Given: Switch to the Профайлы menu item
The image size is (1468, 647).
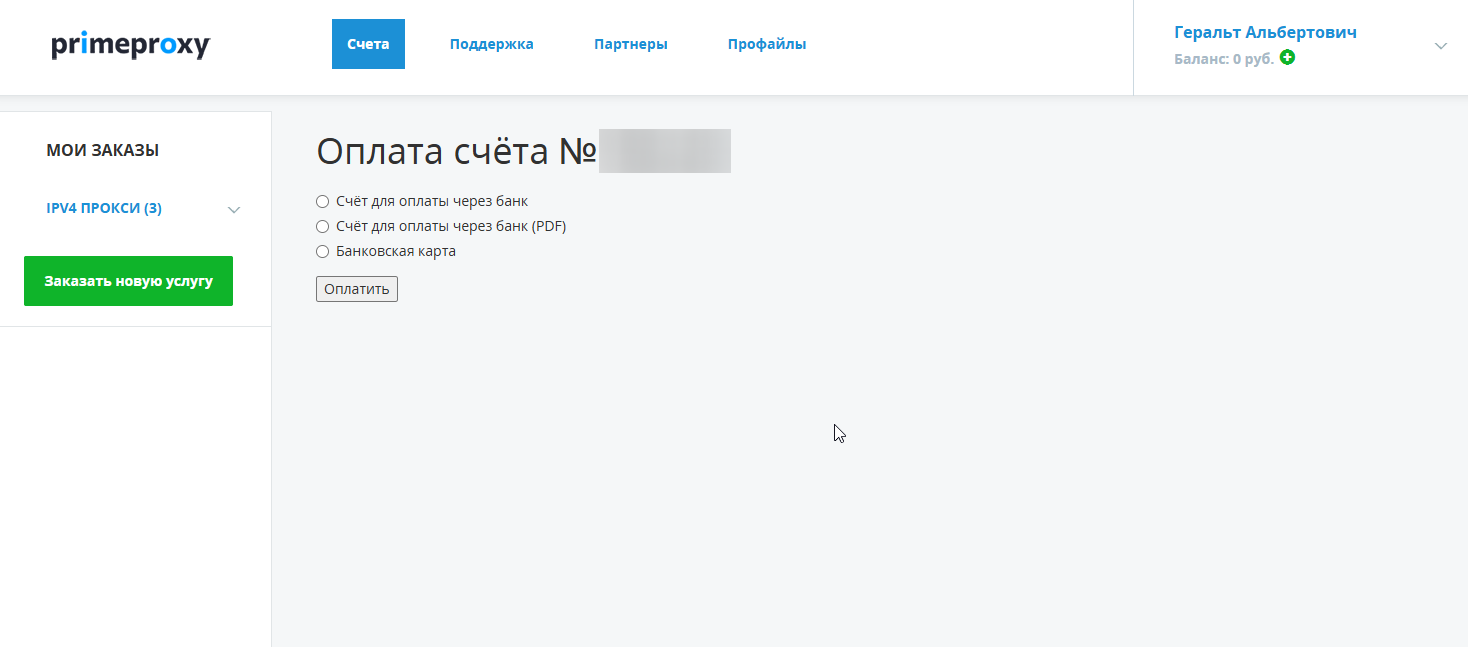Looking at the screenshot, I should [767, 44].
